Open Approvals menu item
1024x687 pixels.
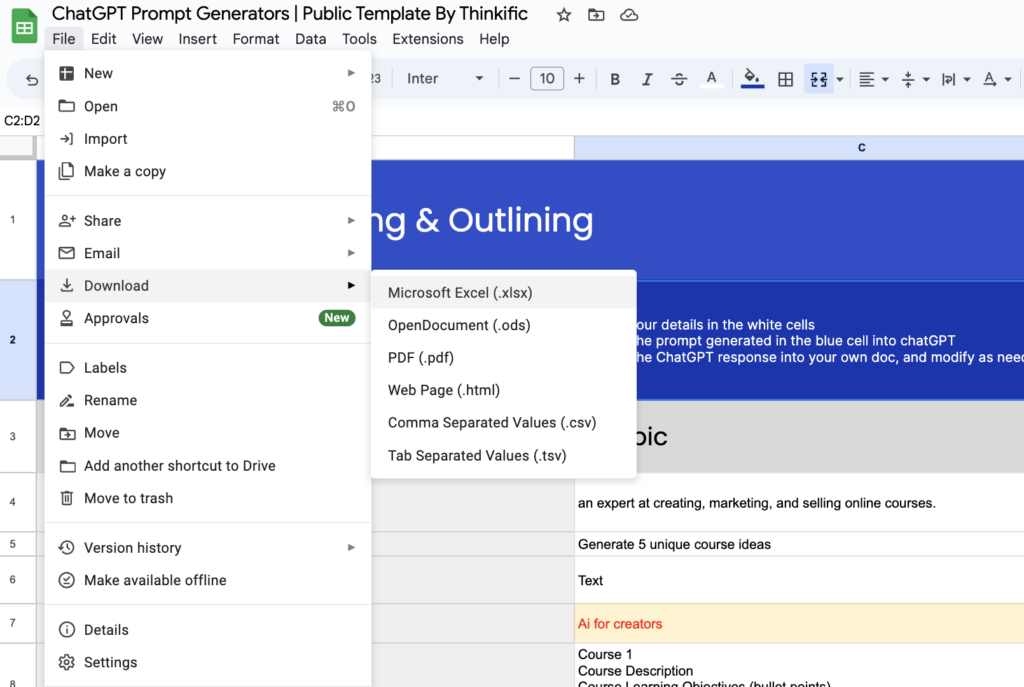[208, 319]
